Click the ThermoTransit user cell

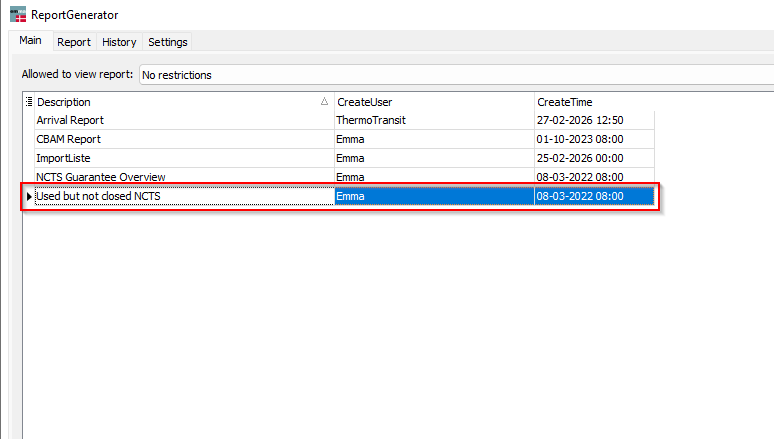click(371, 120)
